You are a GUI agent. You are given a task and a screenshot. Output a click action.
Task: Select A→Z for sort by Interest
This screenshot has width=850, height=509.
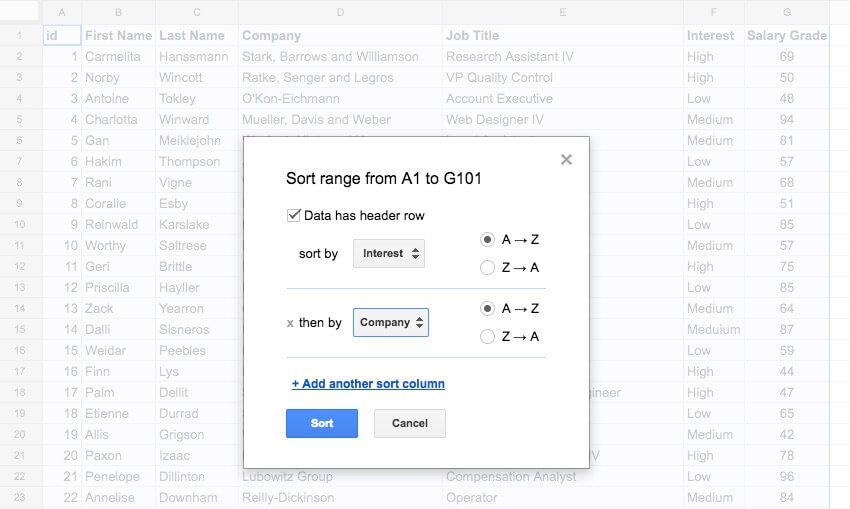pos(487,239)
